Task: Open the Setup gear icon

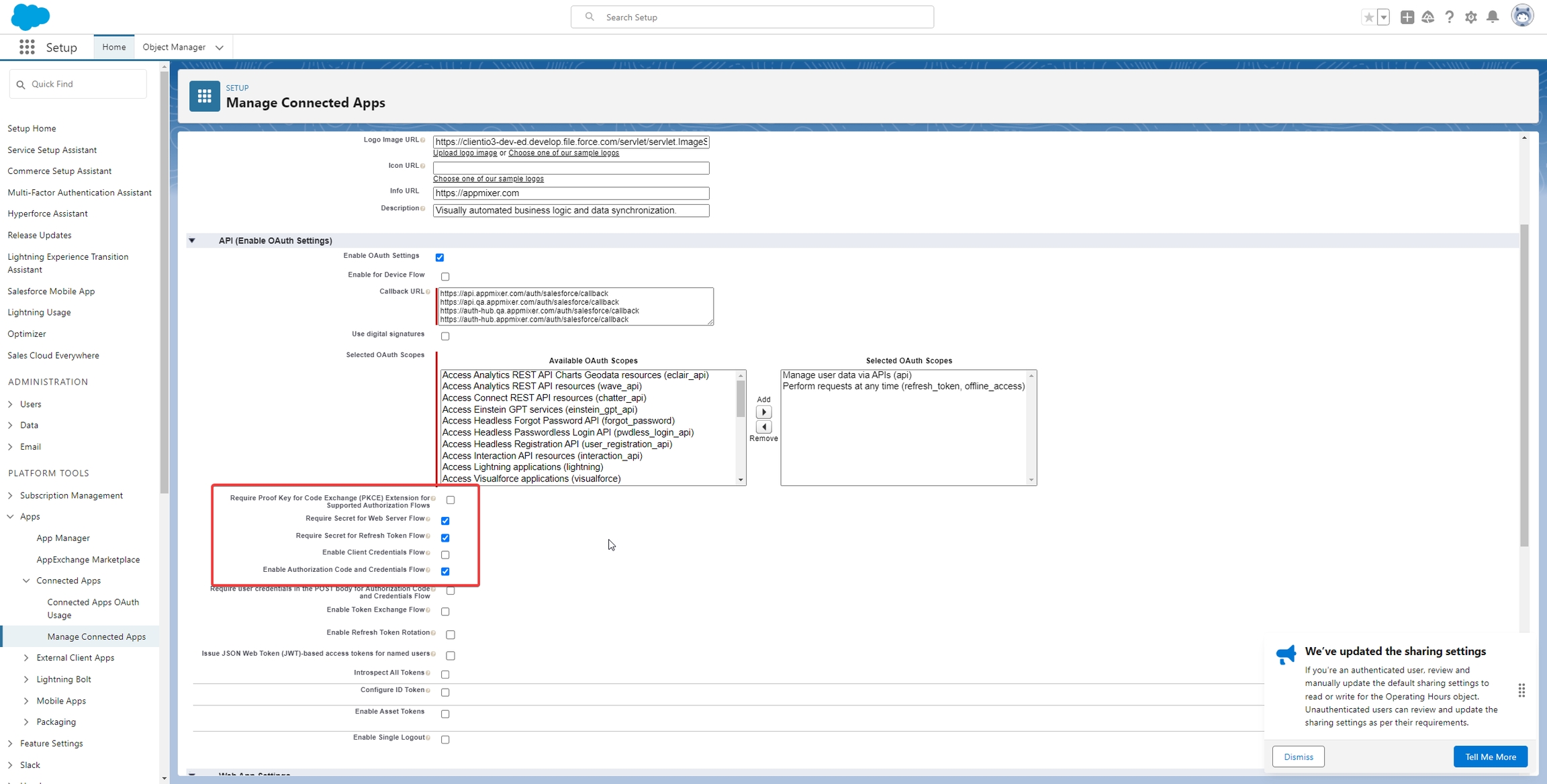Action: (1471, 17)
